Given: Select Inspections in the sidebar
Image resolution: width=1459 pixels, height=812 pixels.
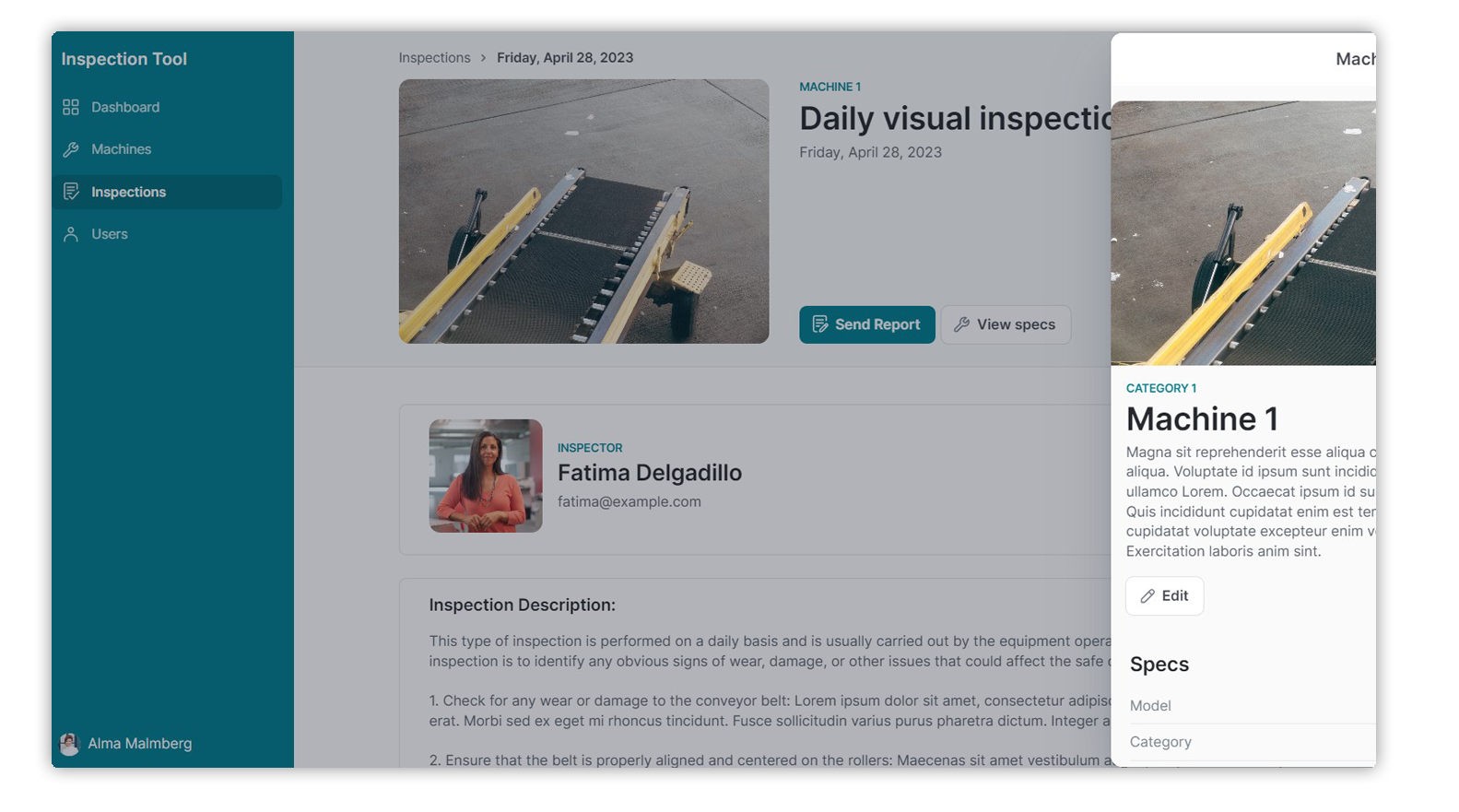Looking at the screenshot, I should point(128,192).
